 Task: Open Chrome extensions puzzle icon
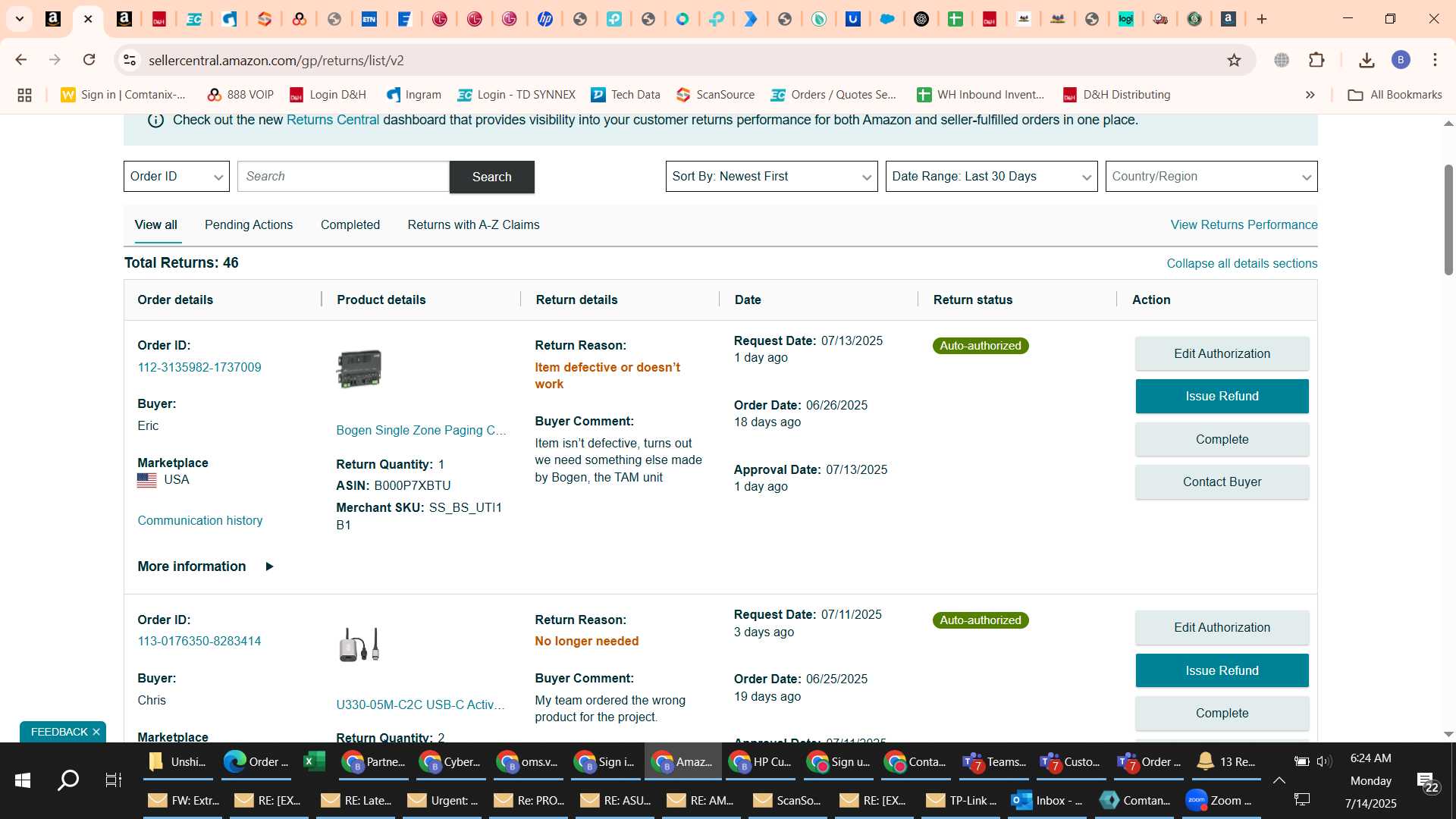[x=1317, y=60]
